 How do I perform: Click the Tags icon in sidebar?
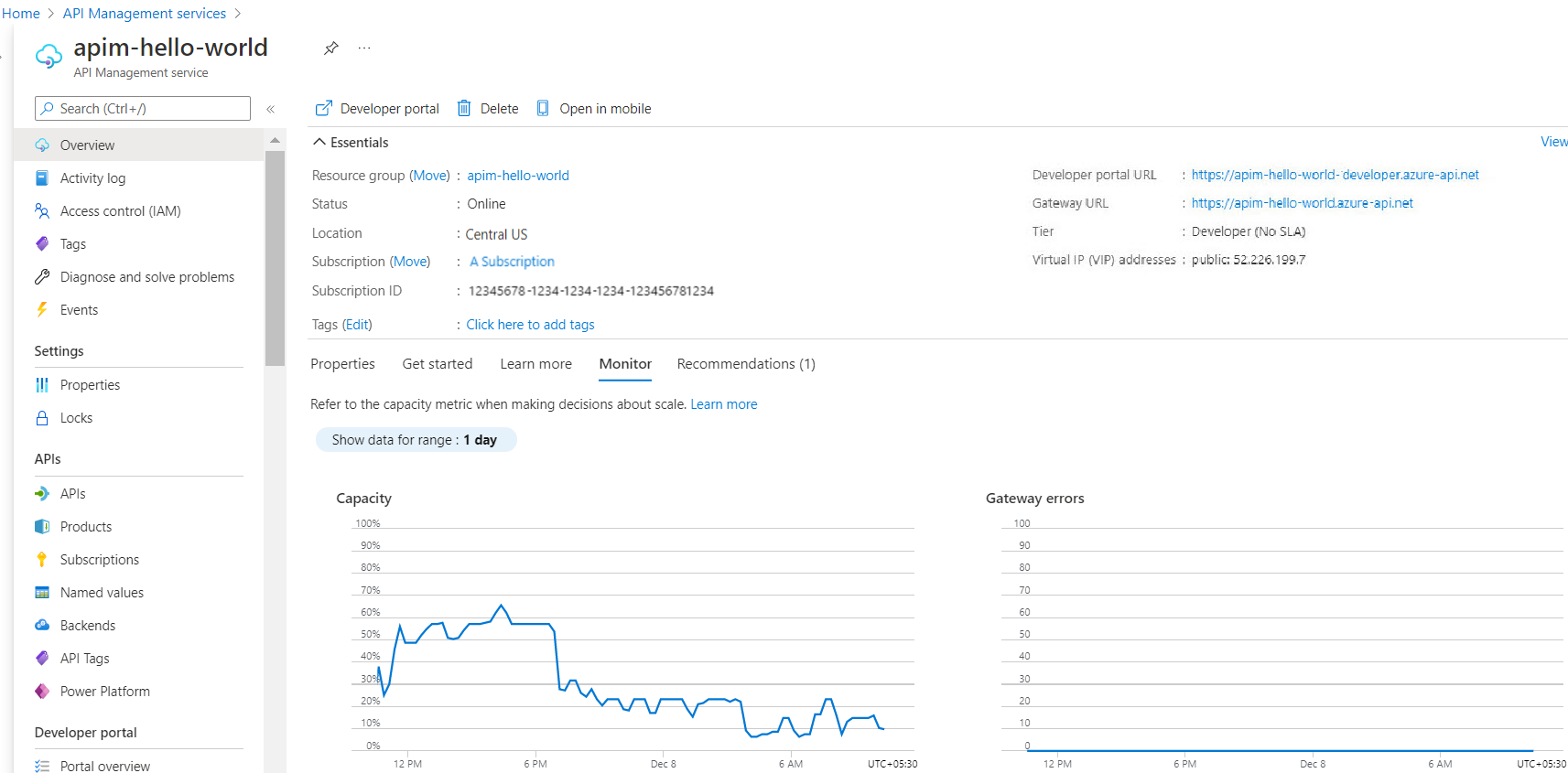tap(42, 244)
